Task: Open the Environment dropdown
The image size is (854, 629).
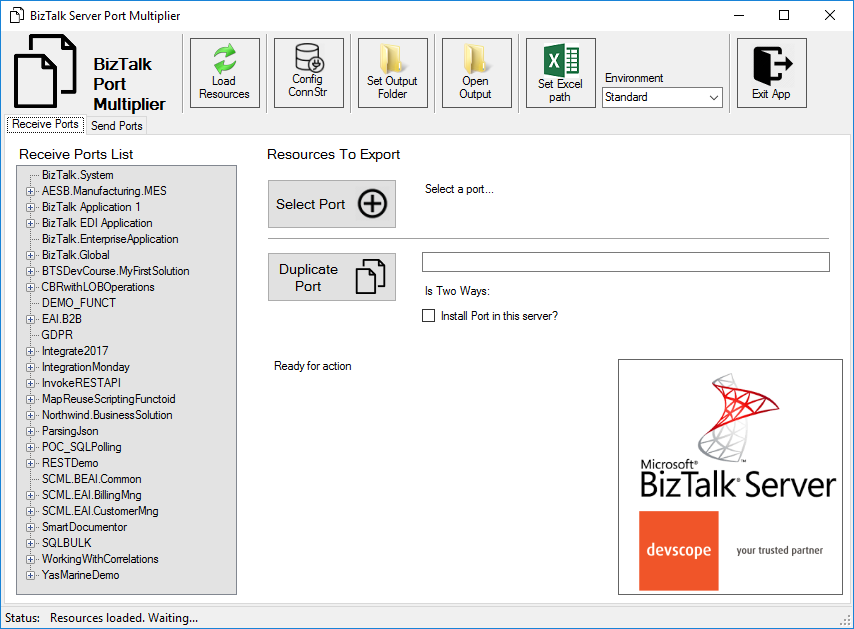Action: (x=662, y=97)
